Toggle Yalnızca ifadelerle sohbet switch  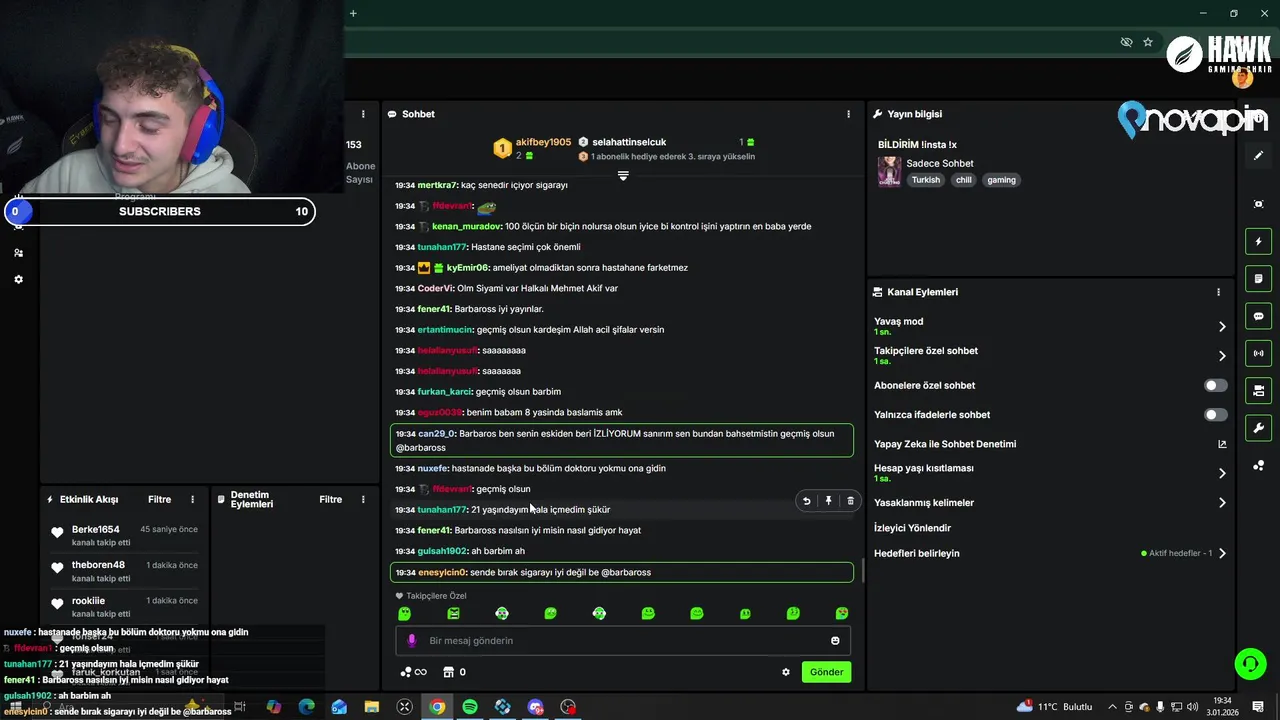(x=1216, y=415)
